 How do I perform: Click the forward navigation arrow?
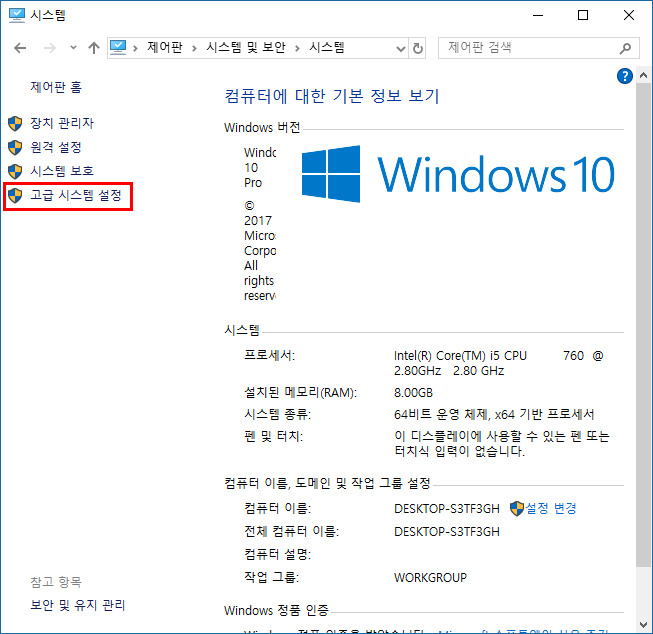tap(50, 48)
